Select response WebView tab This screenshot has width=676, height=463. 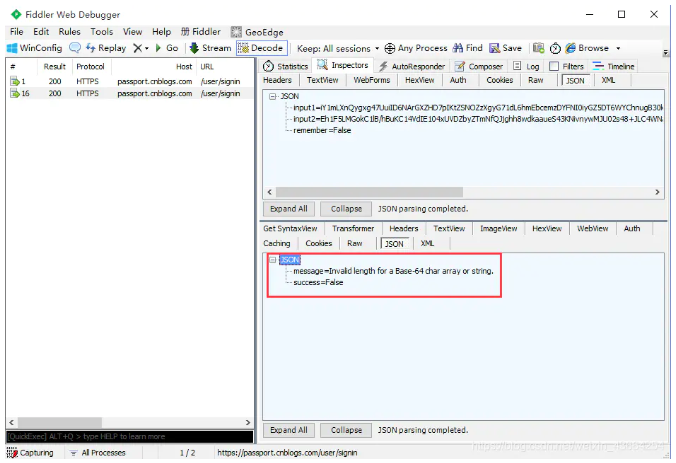tap(592, 228)
